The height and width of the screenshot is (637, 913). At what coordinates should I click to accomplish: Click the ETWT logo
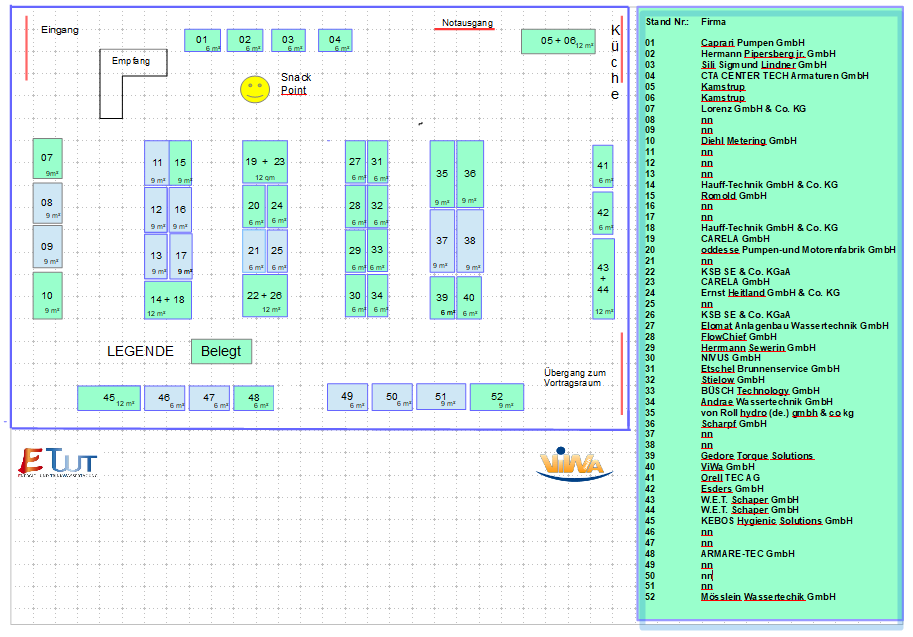click(x=57, y=462)
